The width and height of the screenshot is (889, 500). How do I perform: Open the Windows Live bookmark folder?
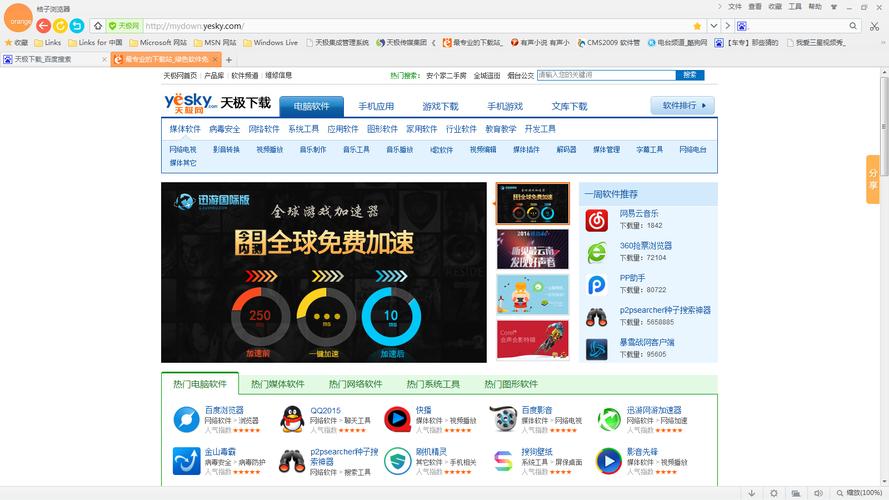pos(270,43)
